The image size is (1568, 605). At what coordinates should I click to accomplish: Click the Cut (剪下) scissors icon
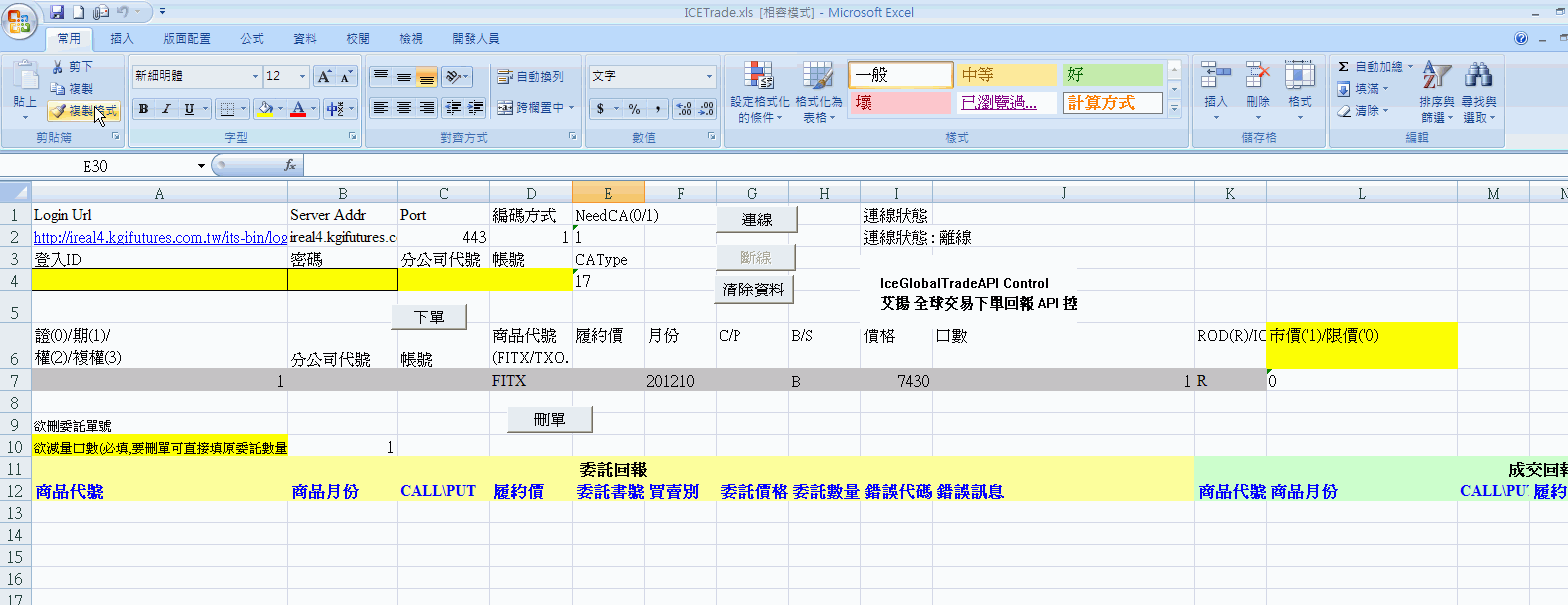(58, 67)
